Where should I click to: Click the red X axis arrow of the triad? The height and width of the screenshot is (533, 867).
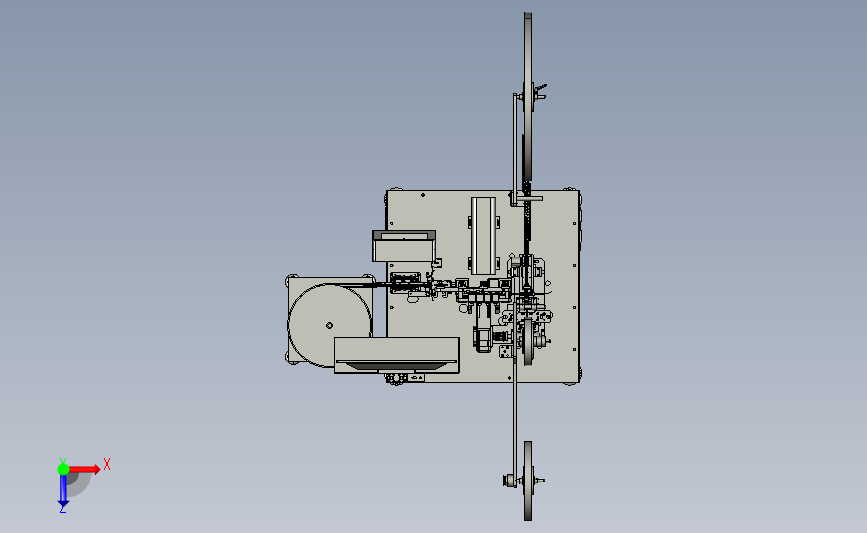click(x=84, y=469)
